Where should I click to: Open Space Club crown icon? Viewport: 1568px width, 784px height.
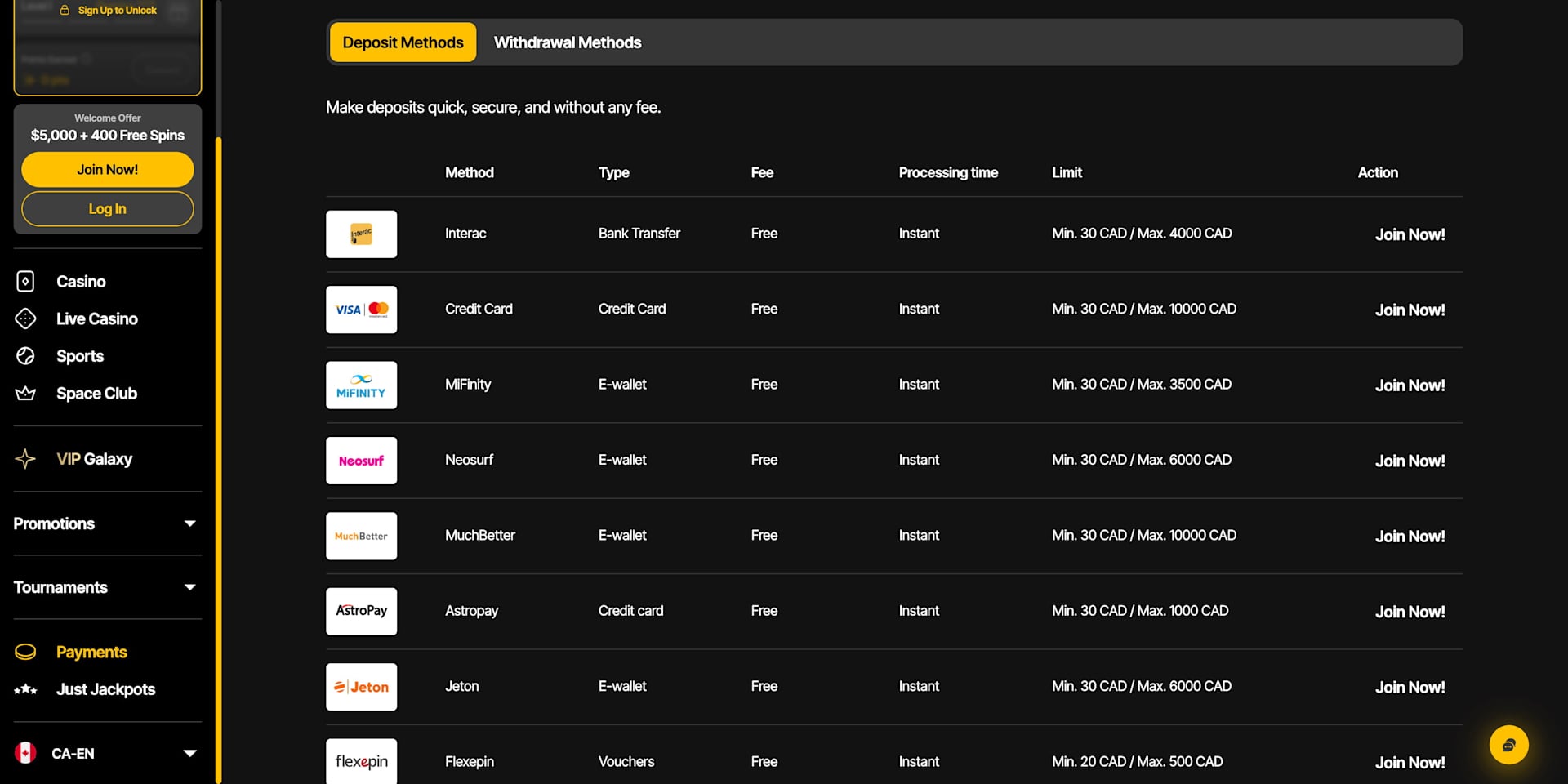25,394
